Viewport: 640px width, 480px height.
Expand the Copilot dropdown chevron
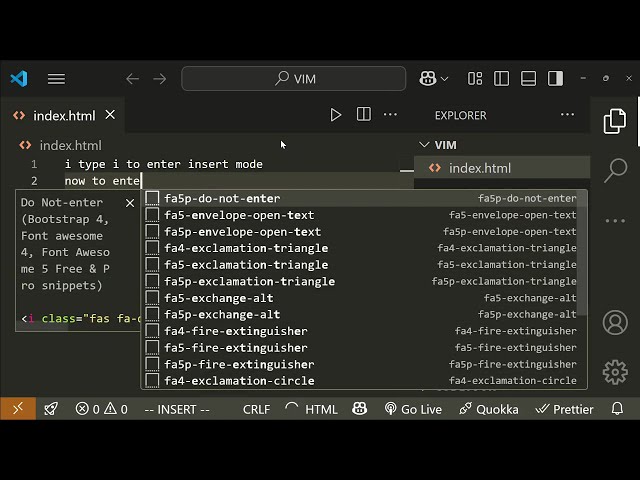[445, 79]
